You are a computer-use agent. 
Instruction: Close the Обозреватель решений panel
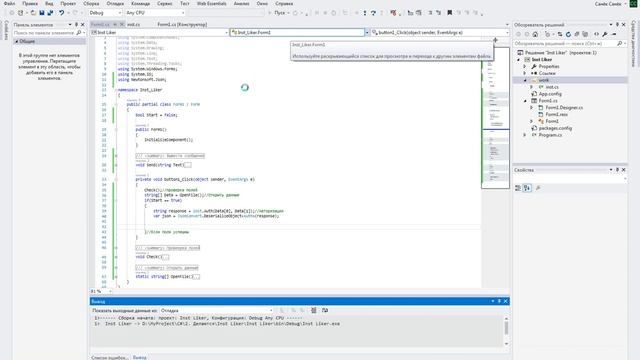point(624,24)
